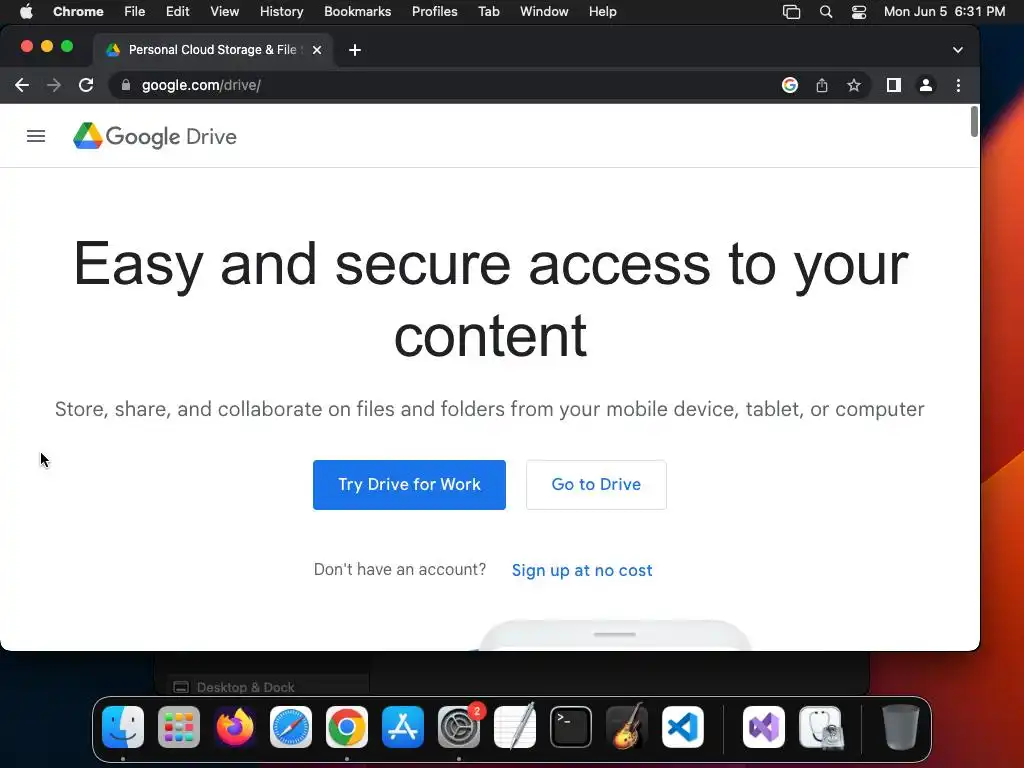Bookmark this page with the star icon
The width and height of the screenshot is (1024, 768).
pyautogui.click(x=854, y=85)
